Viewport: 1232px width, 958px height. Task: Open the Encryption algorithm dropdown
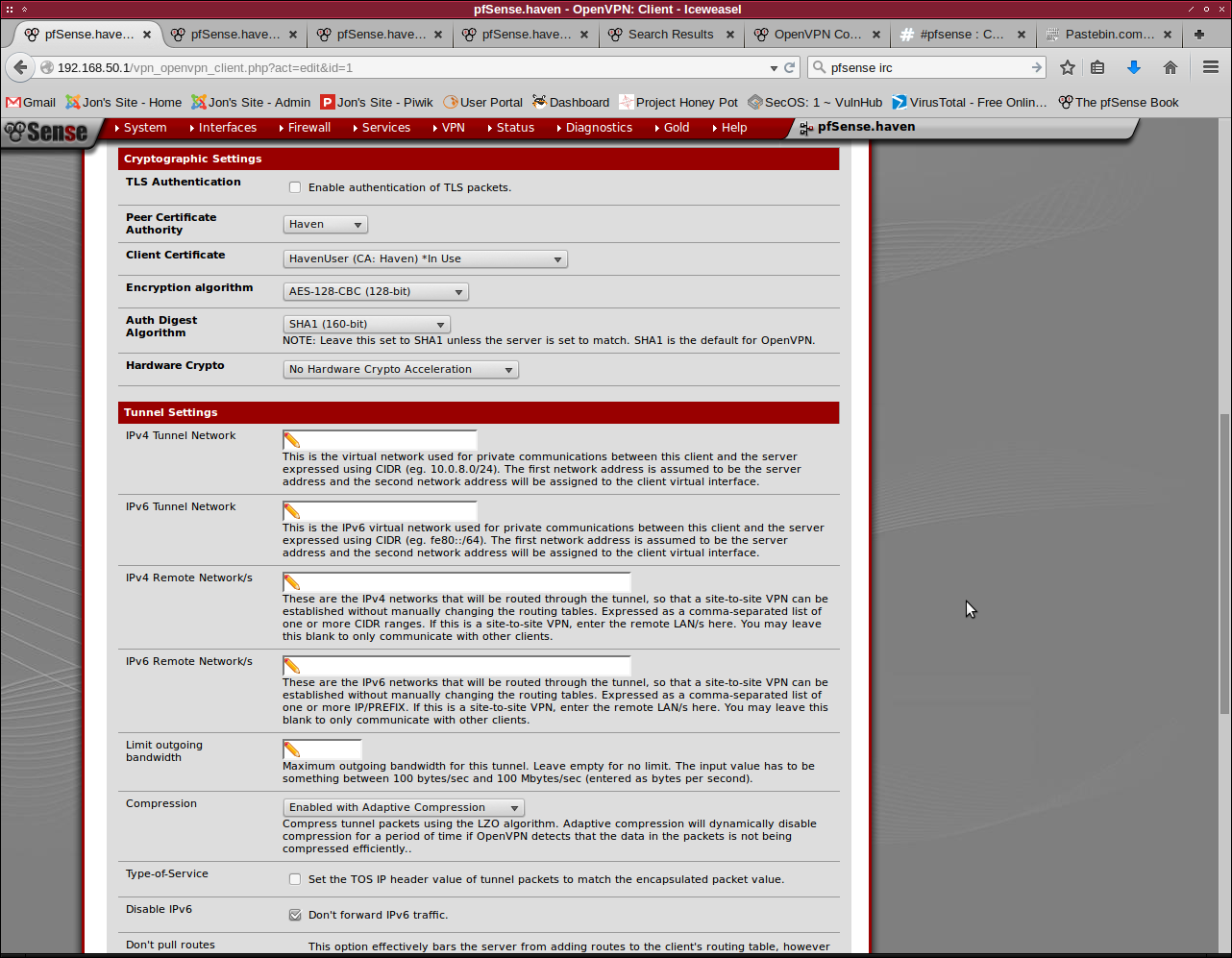tap(376, 291)
